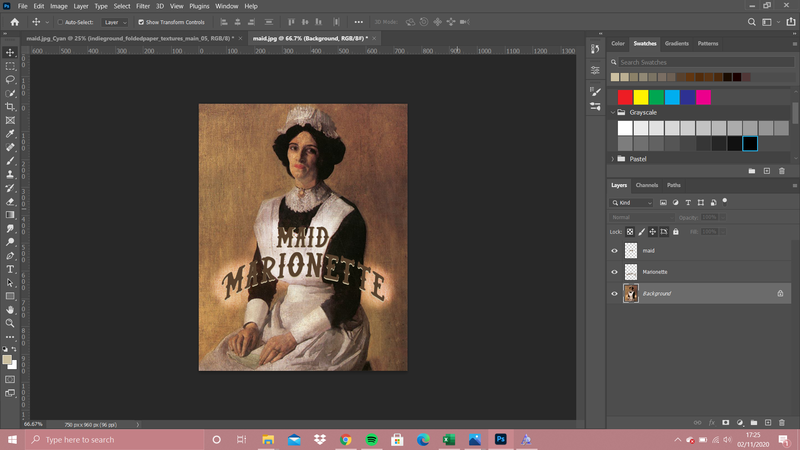
Task: Create new swatch in Swatches panel
Action: (767, 171)
